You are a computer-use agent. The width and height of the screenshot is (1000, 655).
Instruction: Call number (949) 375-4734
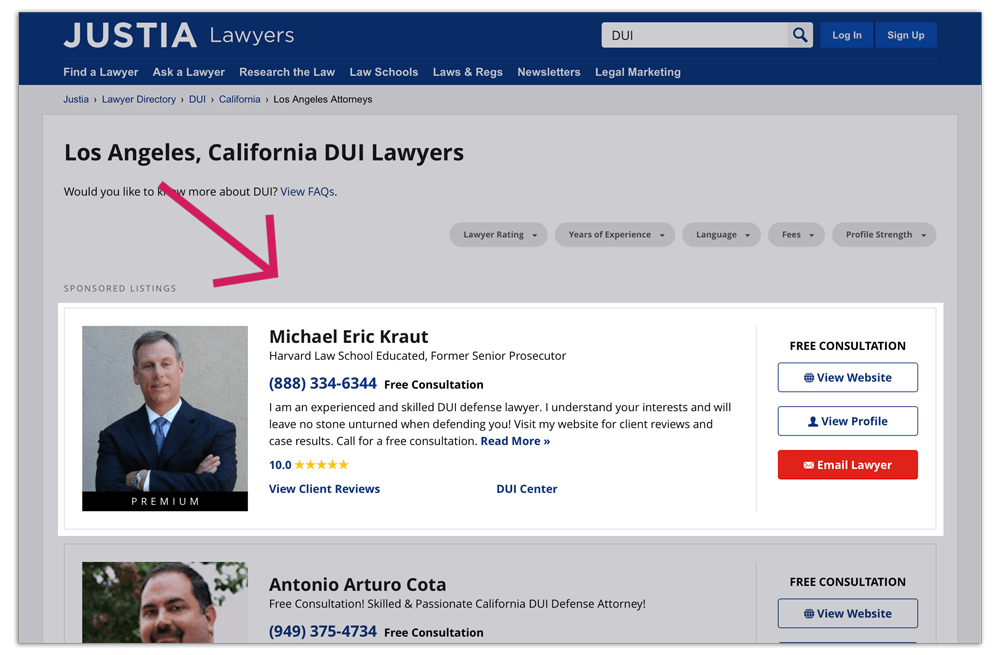point(323,631)
